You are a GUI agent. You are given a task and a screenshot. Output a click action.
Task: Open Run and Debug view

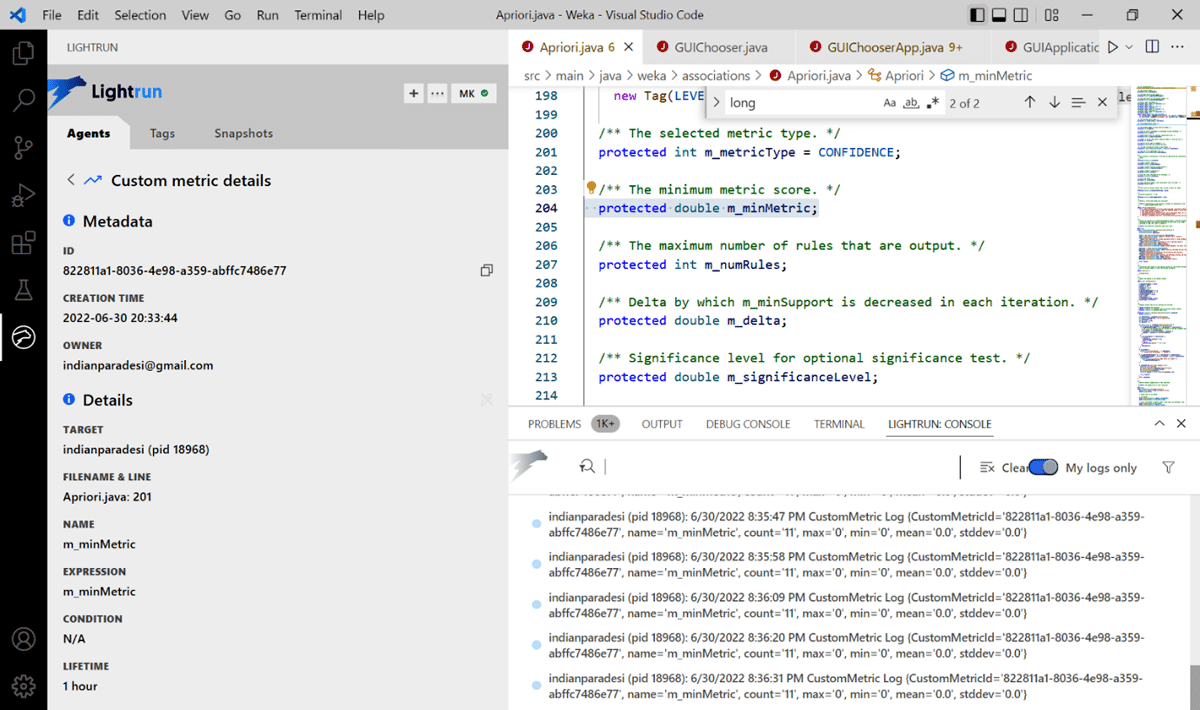[23, 196]
